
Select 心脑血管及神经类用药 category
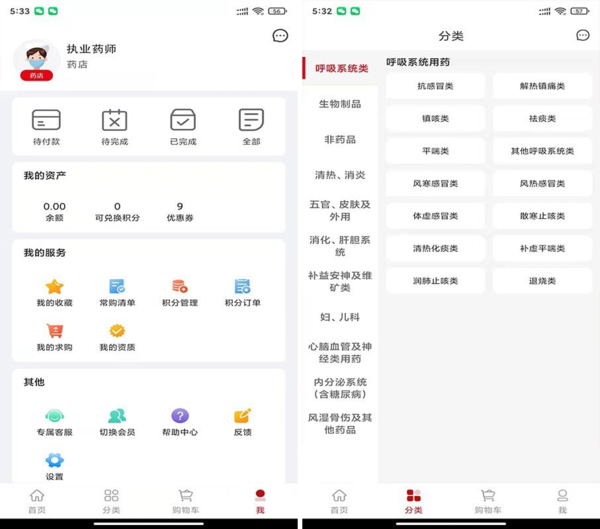click(340, 353)
